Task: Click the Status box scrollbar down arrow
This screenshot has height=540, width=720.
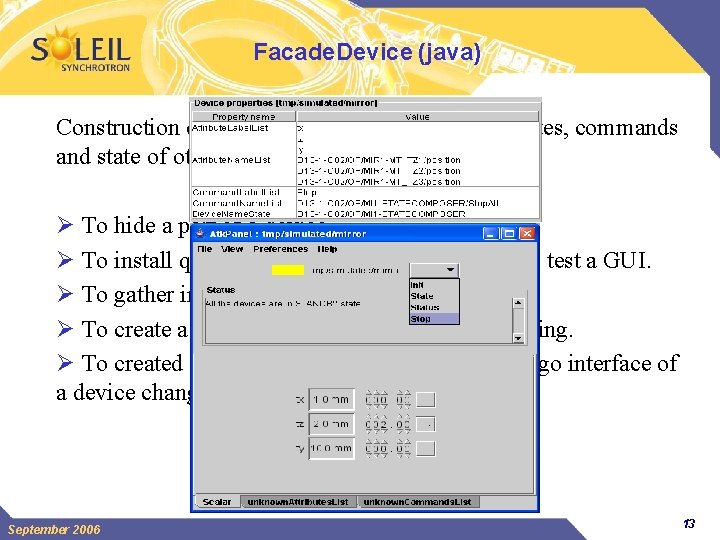Action: click(x=518, y=338)
